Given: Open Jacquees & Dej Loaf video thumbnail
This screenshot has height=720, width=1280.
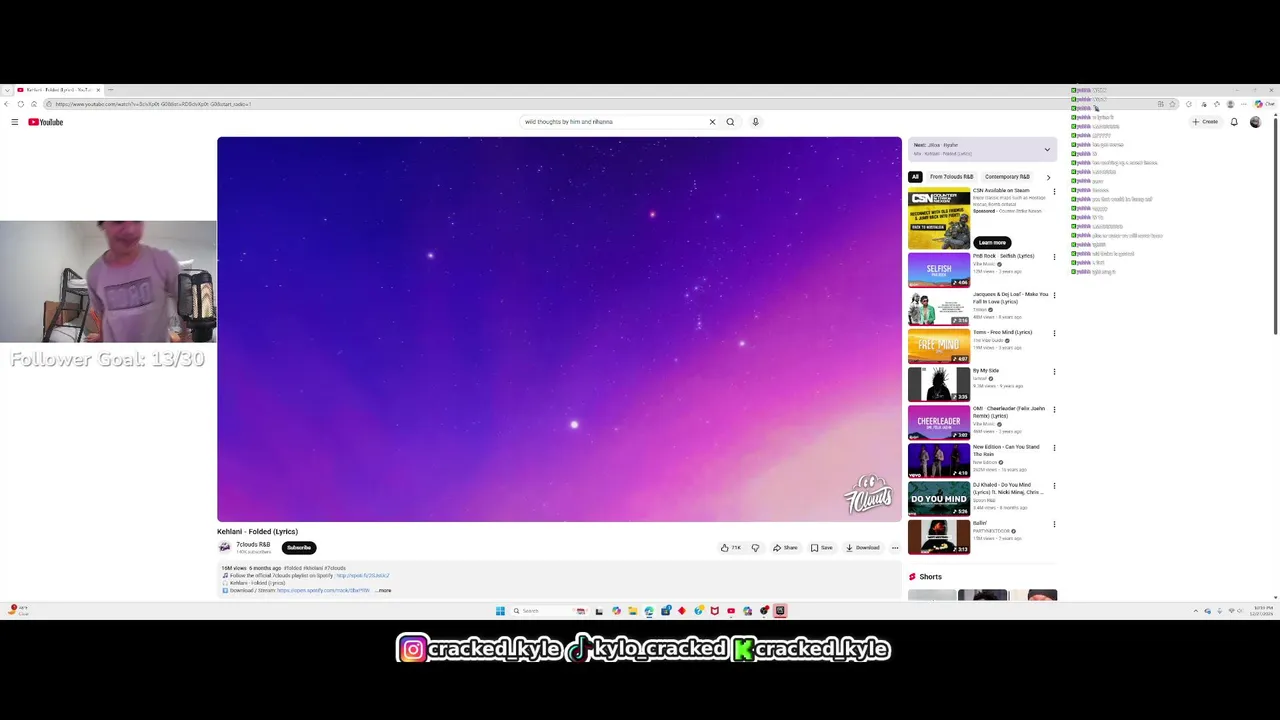Looking at the screenshot, I should click(x=939, y=308).
